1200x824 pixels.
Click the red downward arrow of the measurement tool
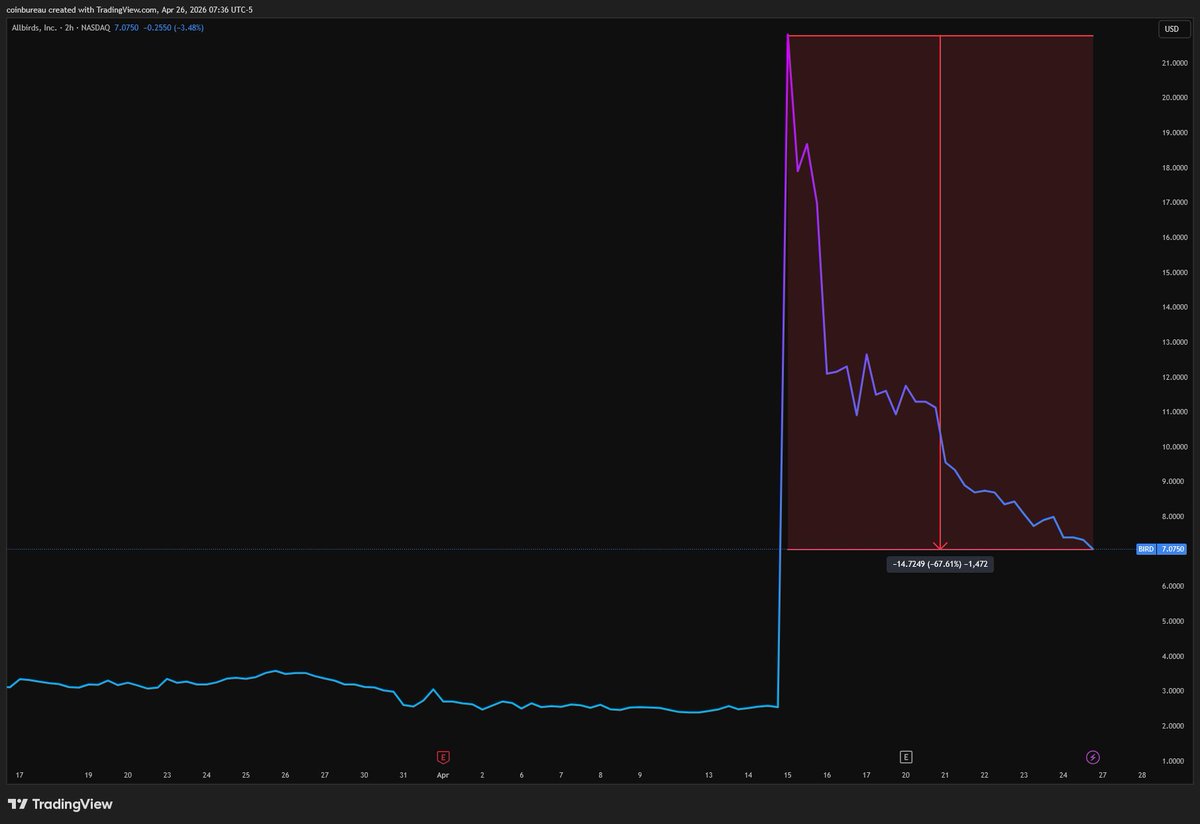click(940, 545)
